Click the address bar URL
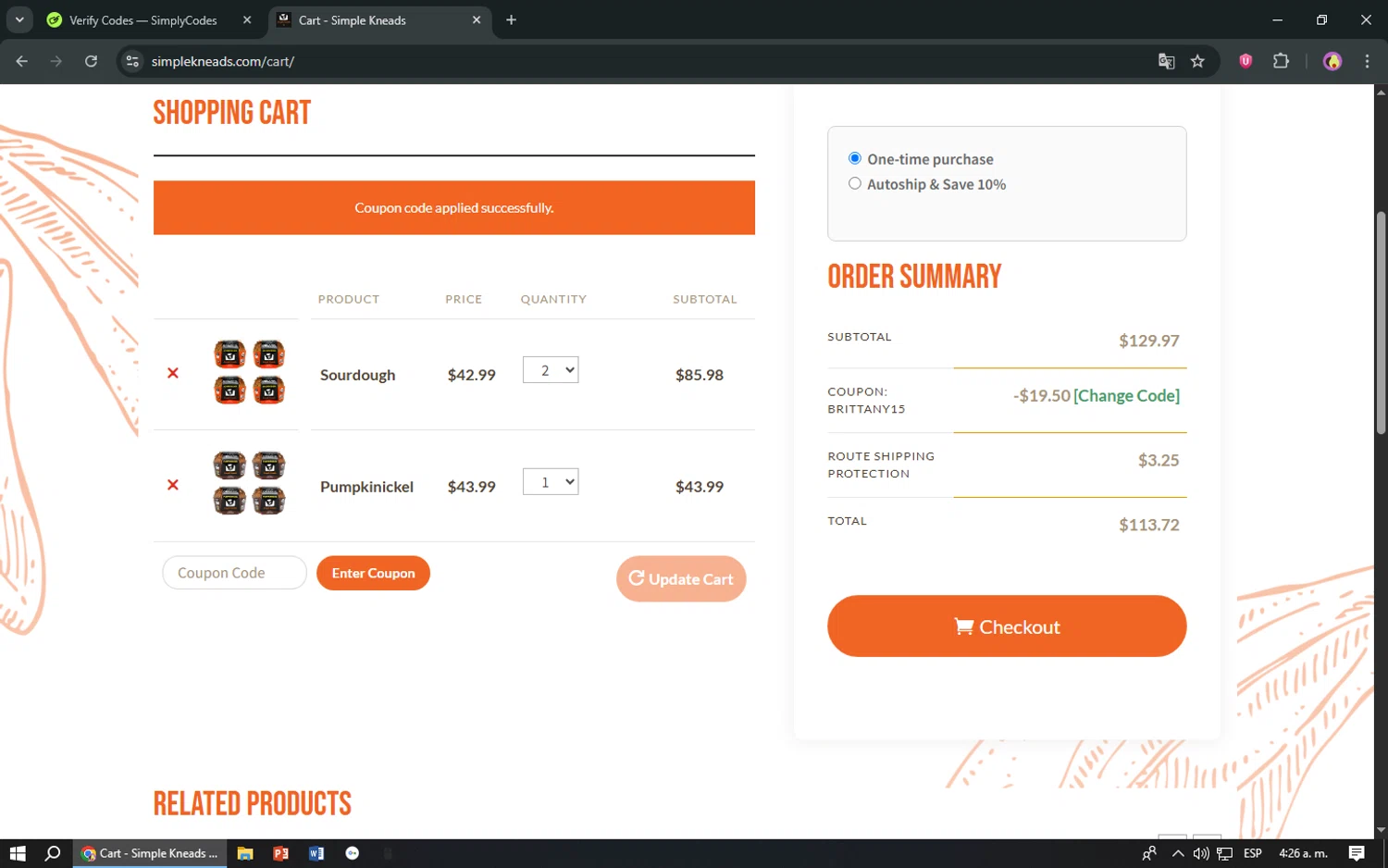Viewport: 1388px width, 868px height. tap(223, 62)
